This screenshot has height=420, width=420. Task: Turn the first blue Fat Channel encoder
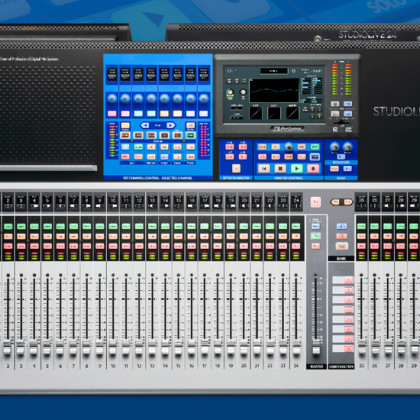[x=112, y=99]
